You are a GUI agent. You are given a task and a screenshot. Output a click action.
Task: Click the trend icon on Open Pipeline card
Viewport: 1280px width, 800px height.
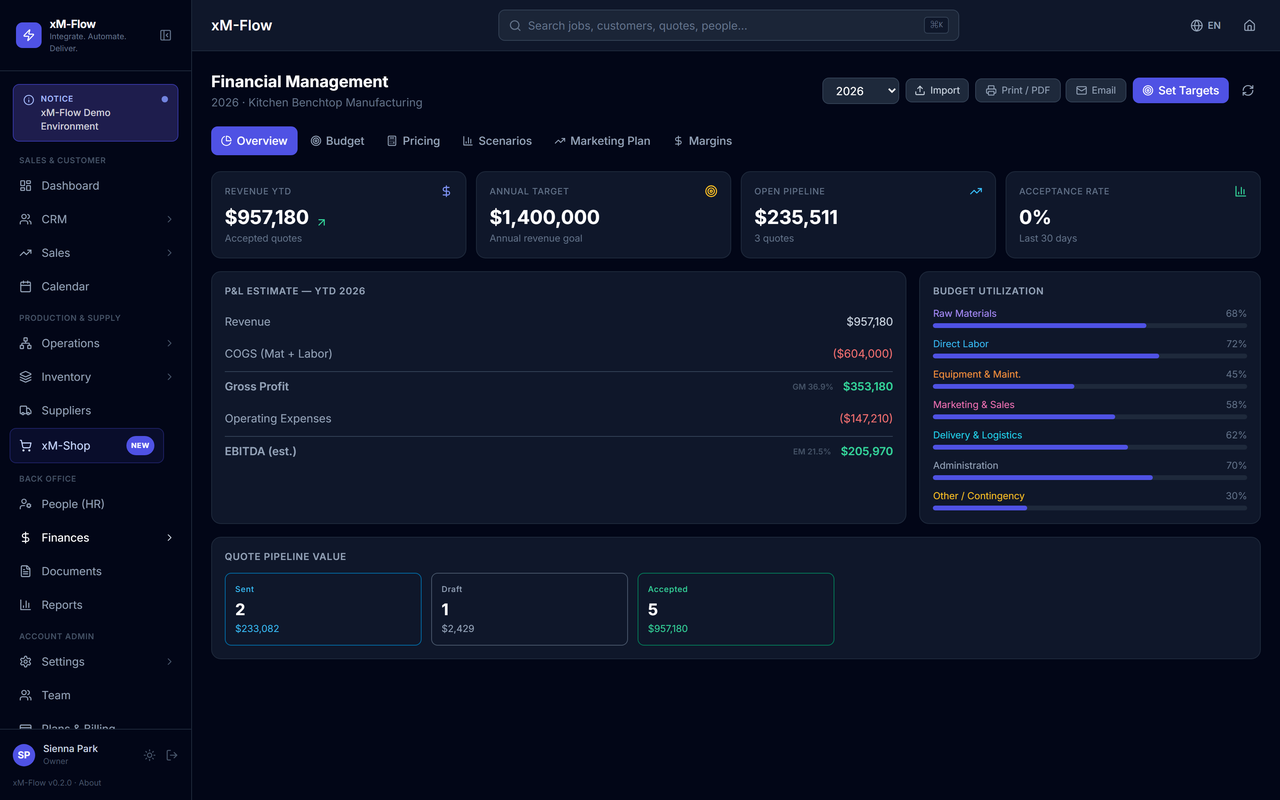point(976,191)
